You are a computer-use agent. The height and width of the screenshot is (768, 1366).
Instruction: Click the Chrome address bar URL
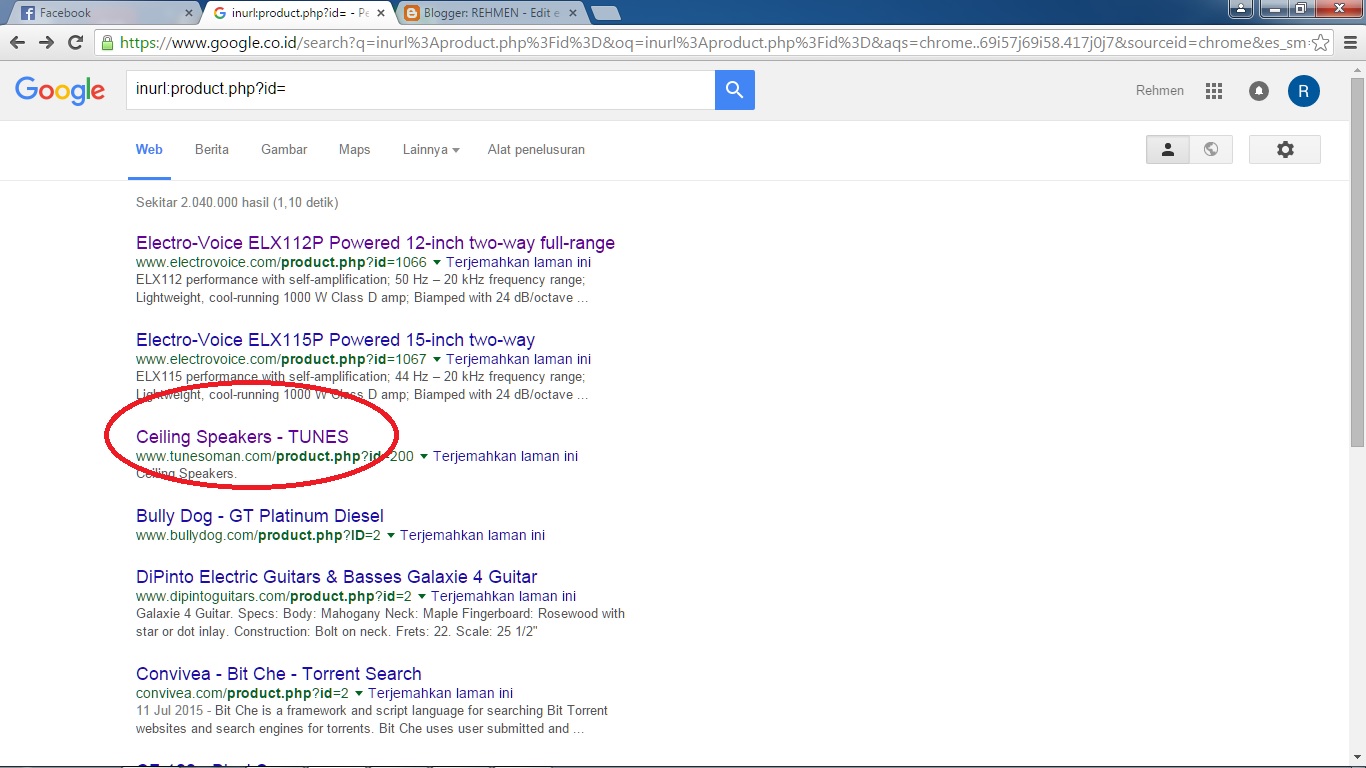point(712,43)
